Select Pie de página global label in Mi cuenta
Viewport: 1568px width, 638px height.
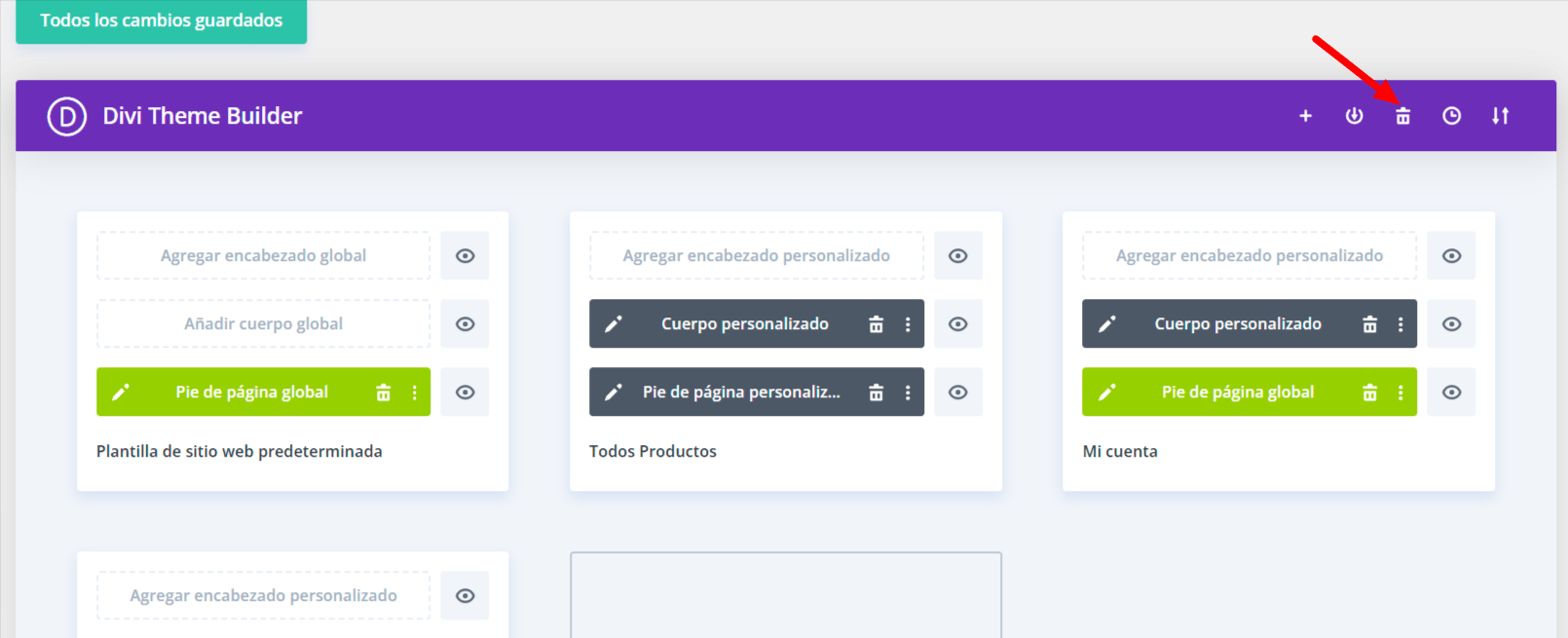pyautogui.click(x=1238, y=392)
